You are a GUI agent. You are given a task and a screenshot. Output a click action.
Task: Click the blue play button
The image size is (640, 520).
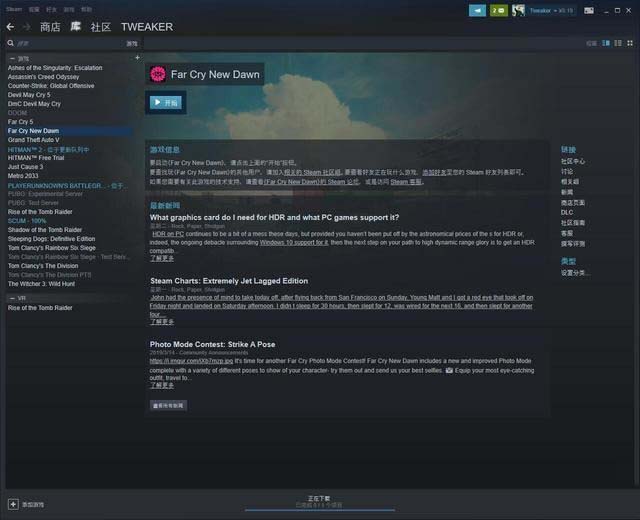pos(166,102)
